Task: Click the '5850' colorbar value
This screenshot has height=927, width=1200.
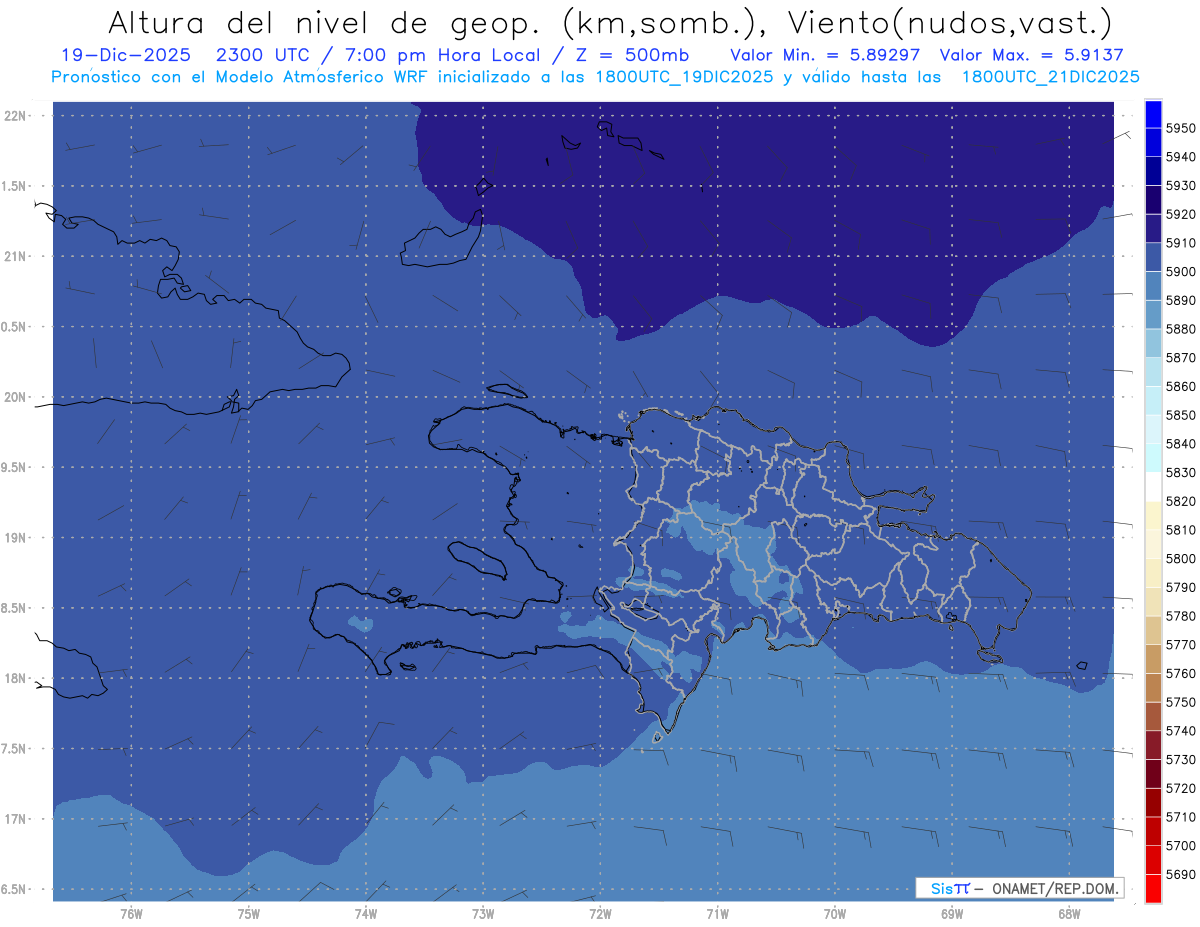Action: point(1180,415)
